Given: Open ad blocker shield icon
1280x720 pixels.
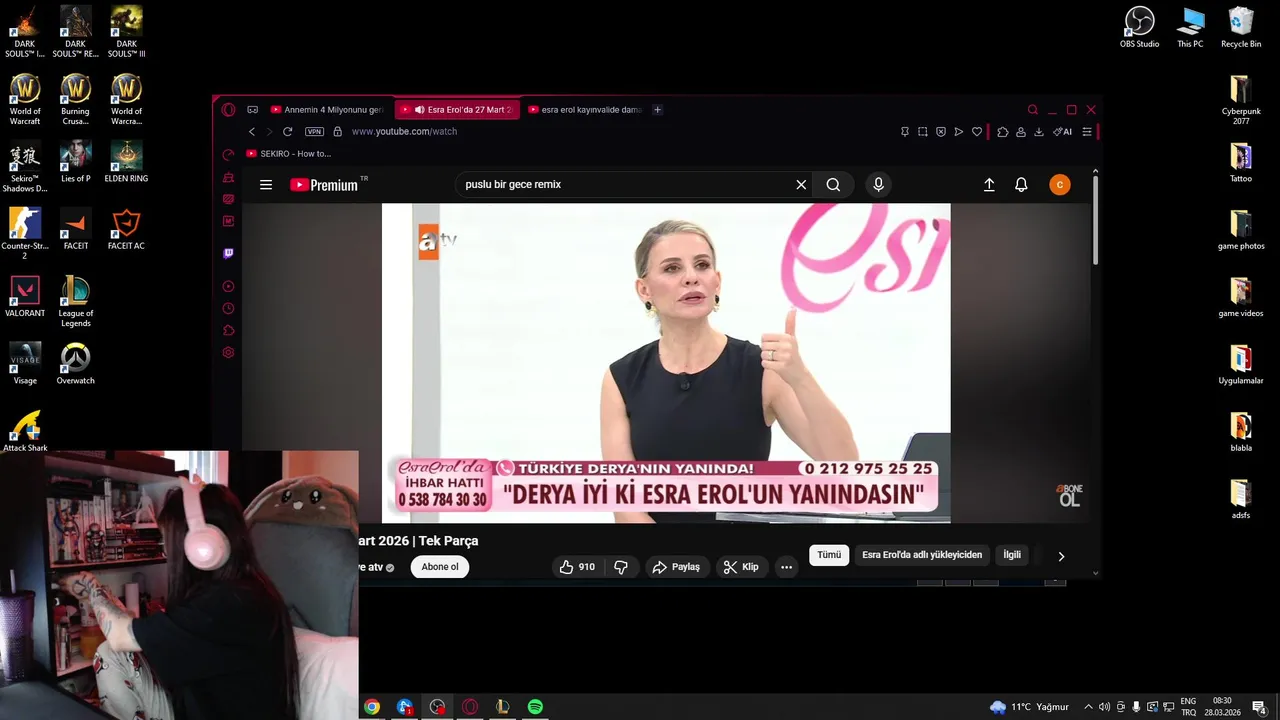Looking at the screenshot, I should [x=941, y=132].
